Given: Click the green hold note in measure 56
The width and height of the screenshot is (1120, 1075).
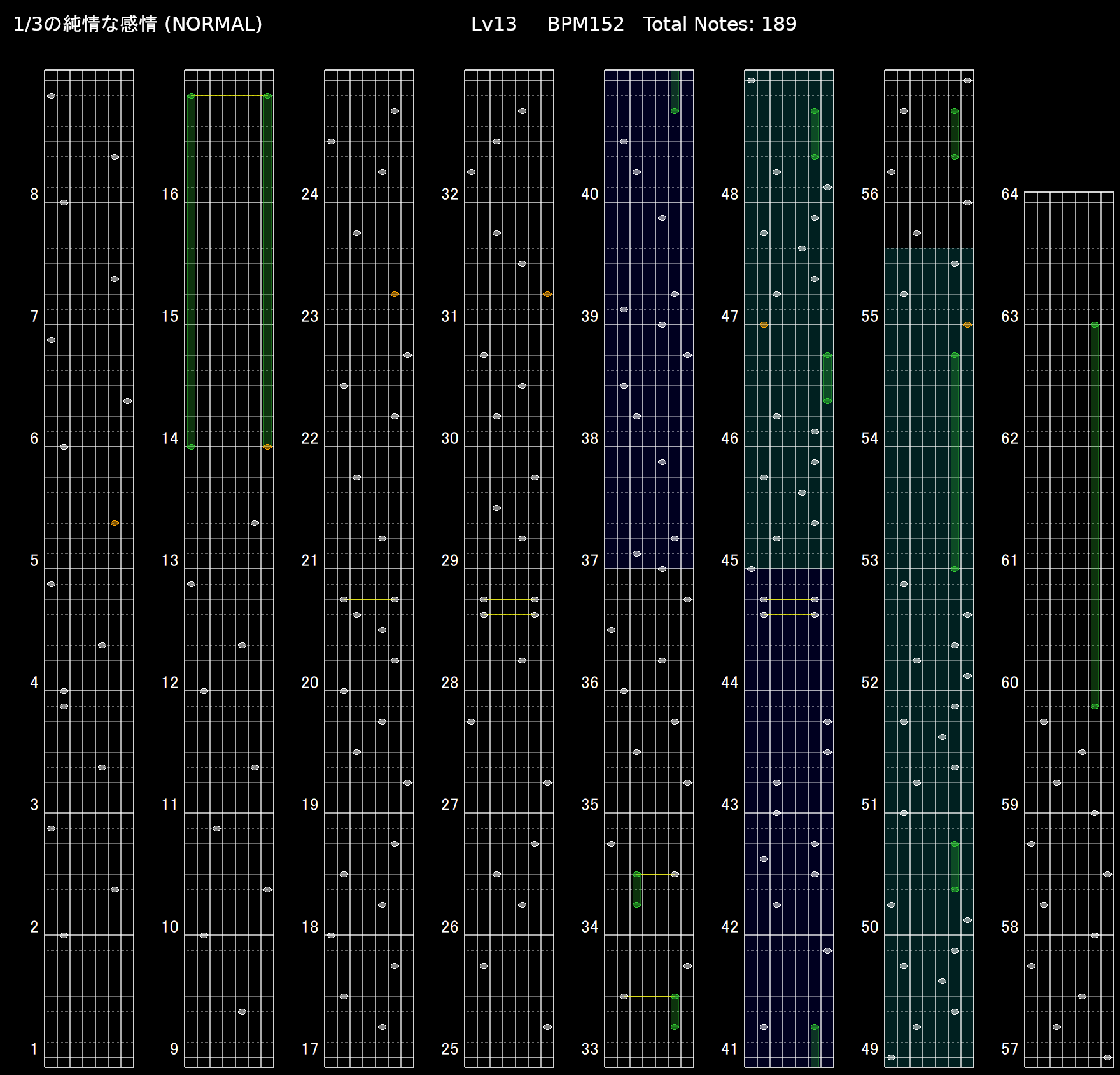Looking at the screenshot, I should [x=955, y=134].
